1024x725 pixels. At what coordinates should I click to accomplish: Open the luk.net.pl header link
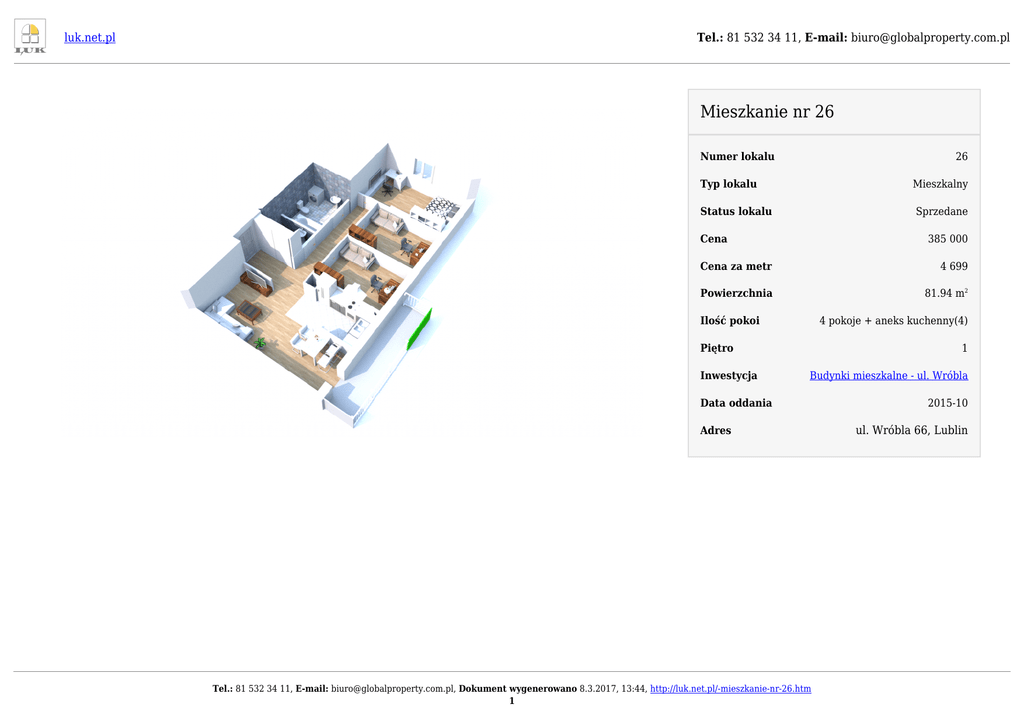90,38
